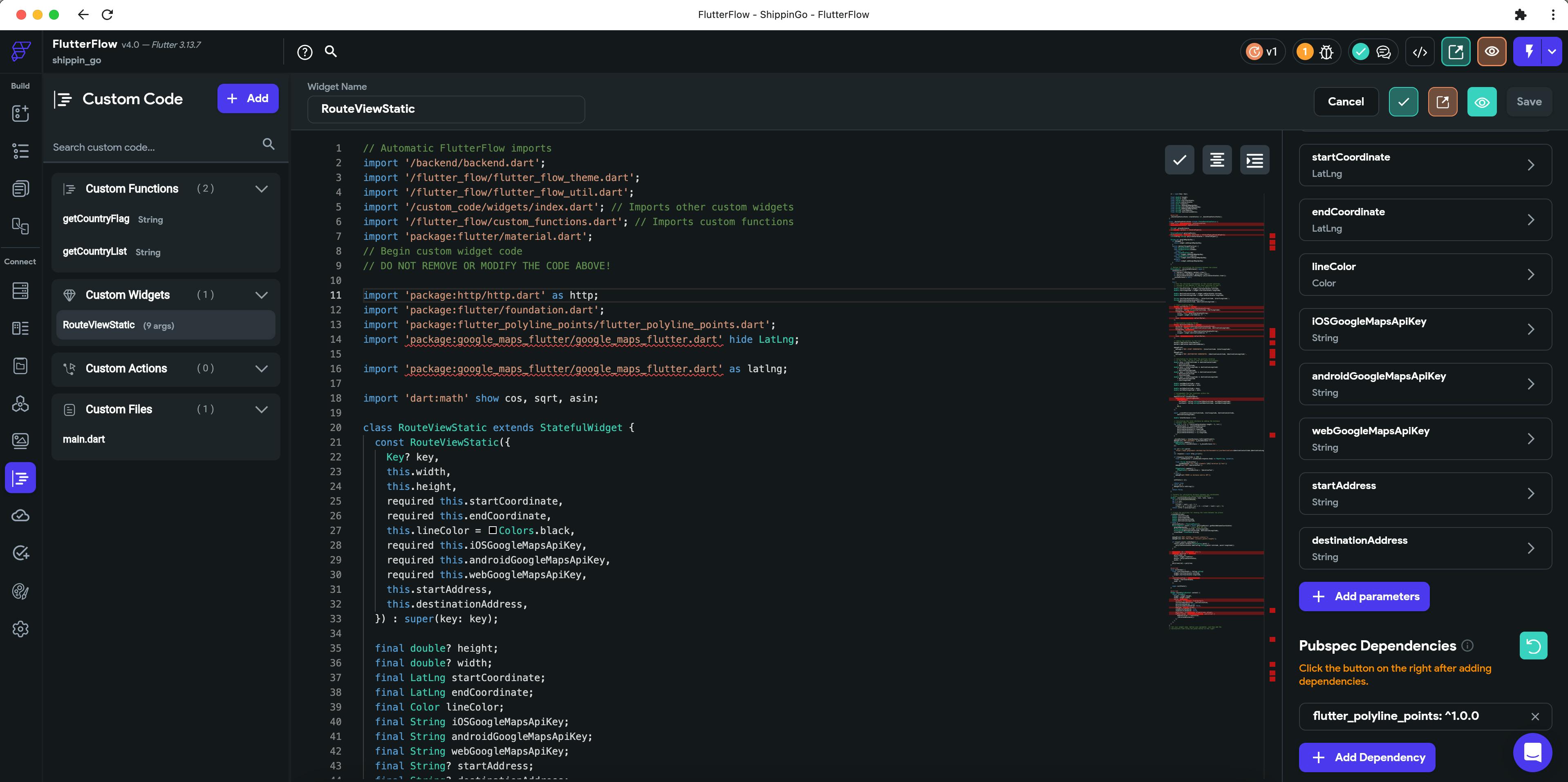Click the Widget Name input field
Screen dimensions: 1568x782
446,109
